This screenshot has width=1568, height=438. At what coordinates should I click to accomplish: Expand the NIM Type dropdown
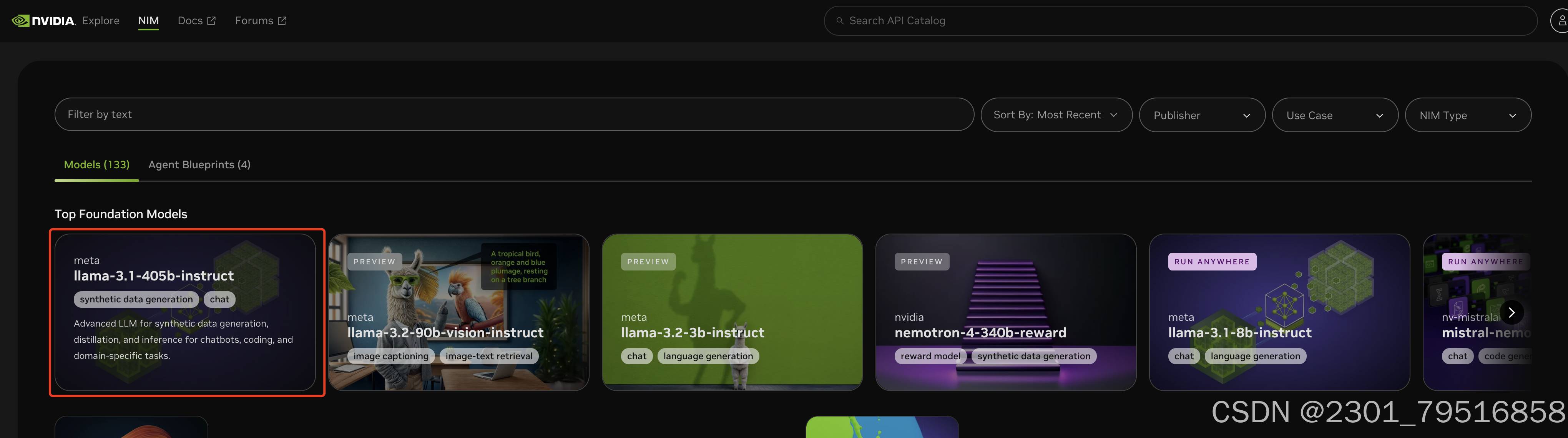[1468, 115]
